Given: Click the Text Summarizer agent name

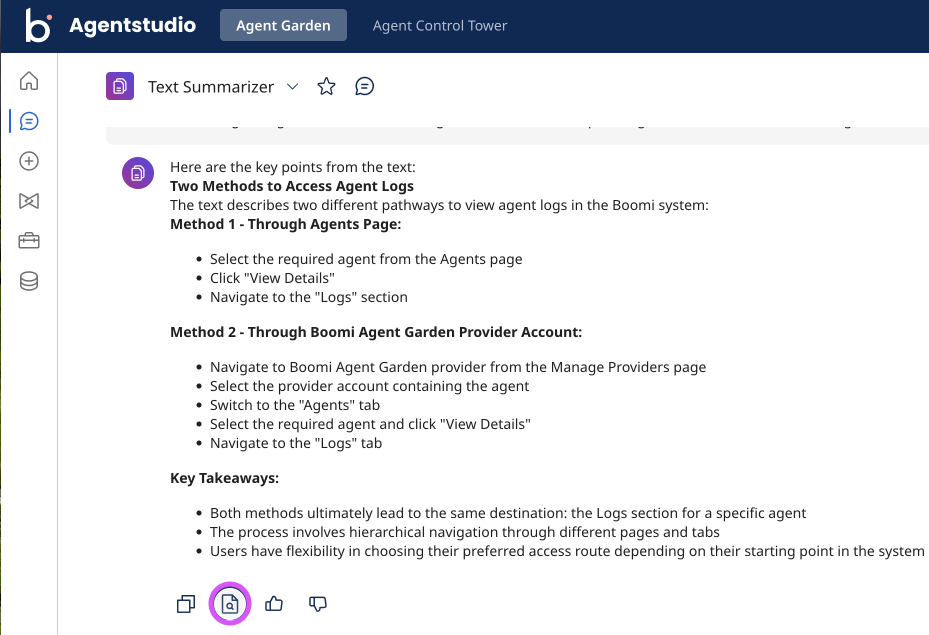Looking at the screenshot, I should click(211, 87).
